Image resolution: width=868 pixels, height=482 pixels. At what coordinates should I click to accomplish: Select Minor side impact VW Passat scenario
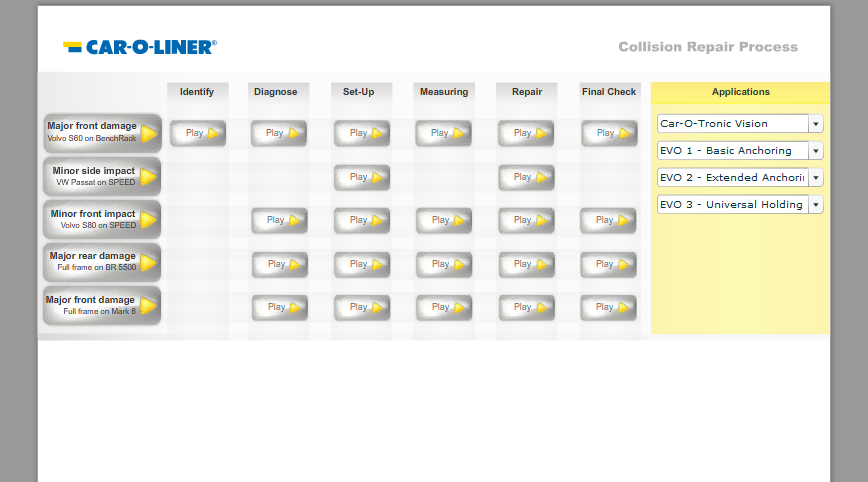coord(102,177)
